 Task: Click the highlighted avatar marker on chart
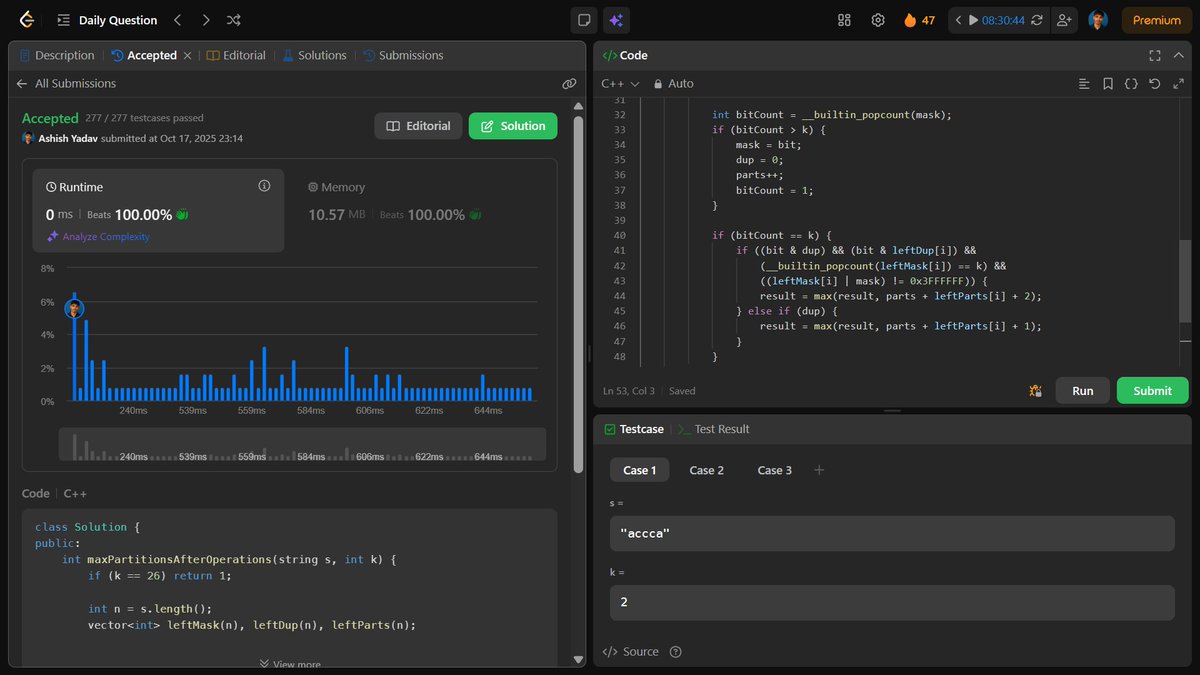(x=74, y=309)
